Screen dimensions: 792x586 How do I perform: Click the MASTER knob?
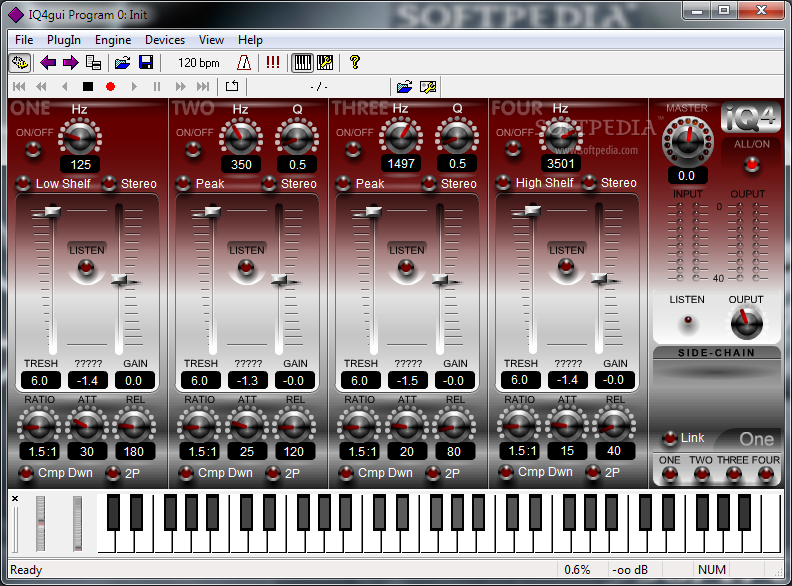(687, 140)
